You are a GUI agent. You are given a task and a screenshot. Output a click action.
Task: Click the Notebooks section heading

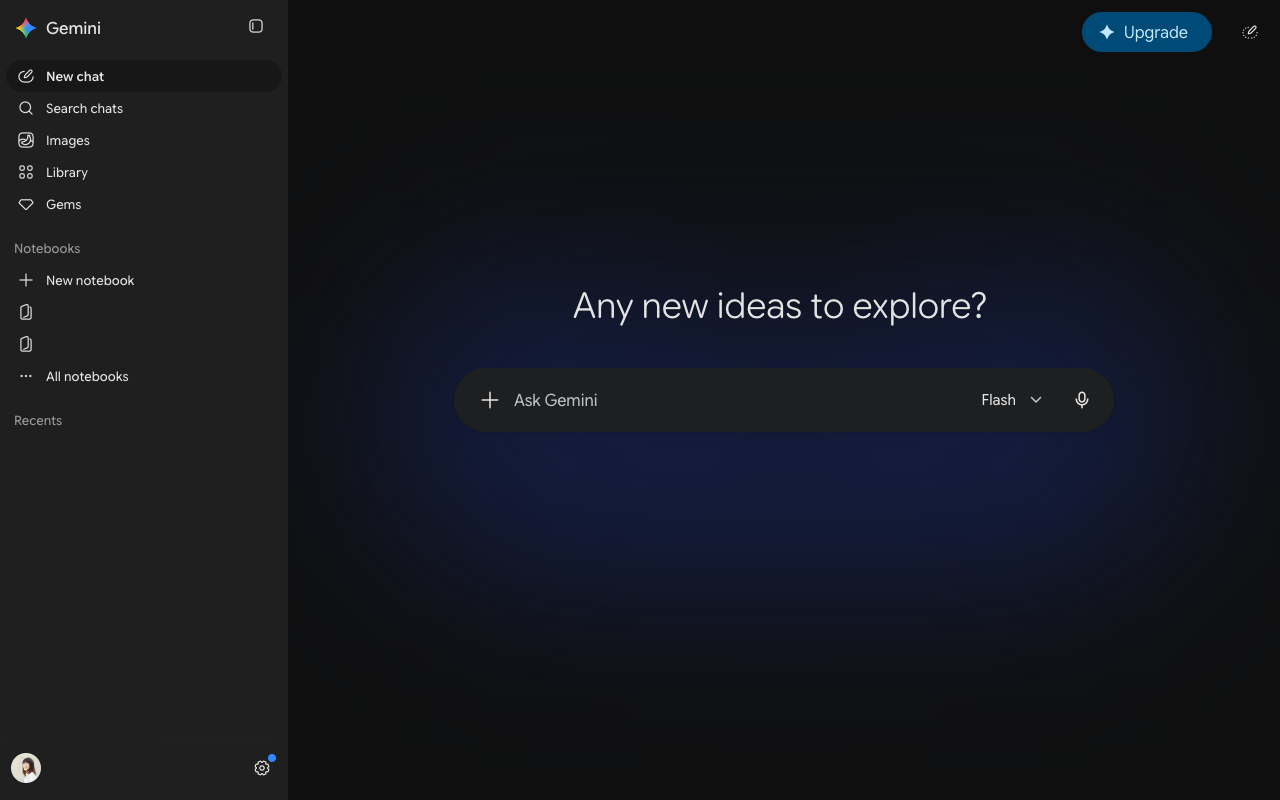[x=47, y=248]
